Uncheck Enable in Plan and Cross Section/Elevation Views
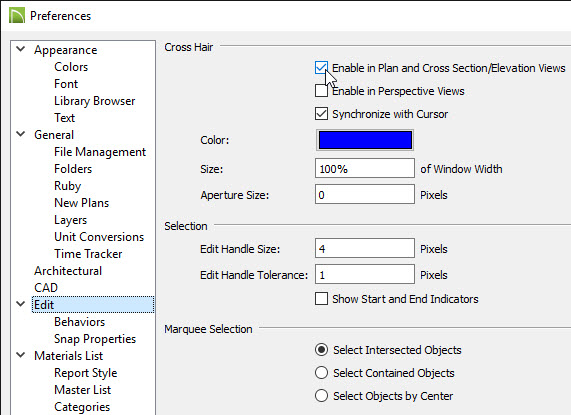 [x=321, y=68]
